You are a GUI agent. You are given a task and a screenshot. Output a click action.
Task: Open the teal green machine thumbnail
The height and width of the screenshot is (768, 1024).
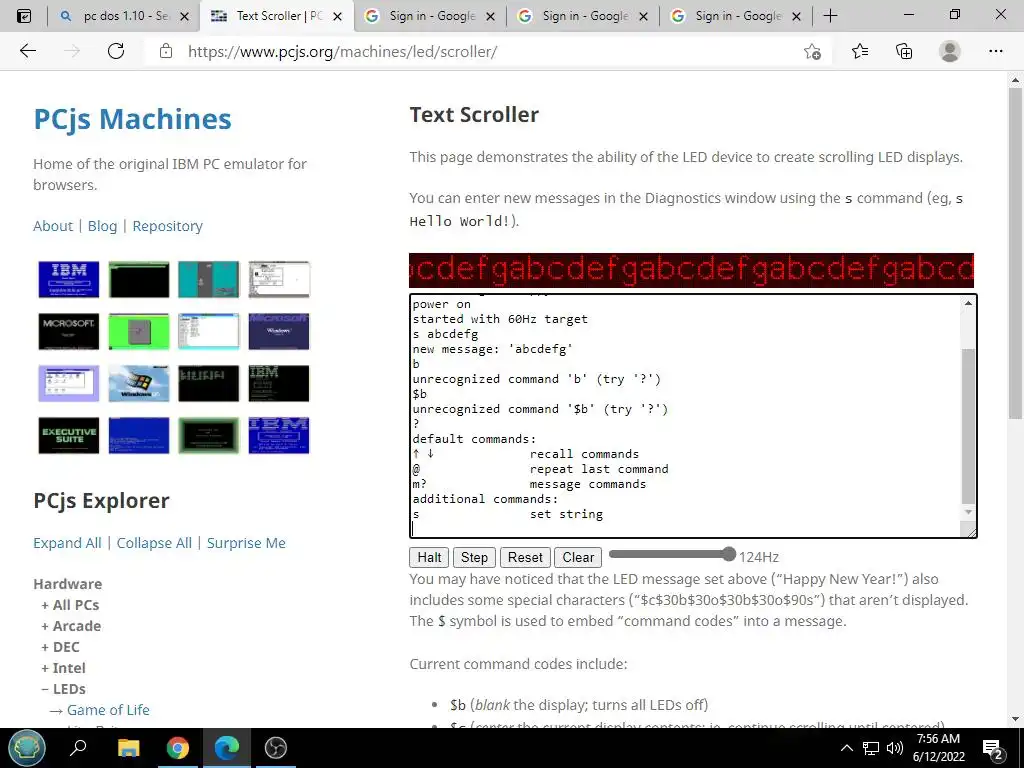click(x=209, y=280)
